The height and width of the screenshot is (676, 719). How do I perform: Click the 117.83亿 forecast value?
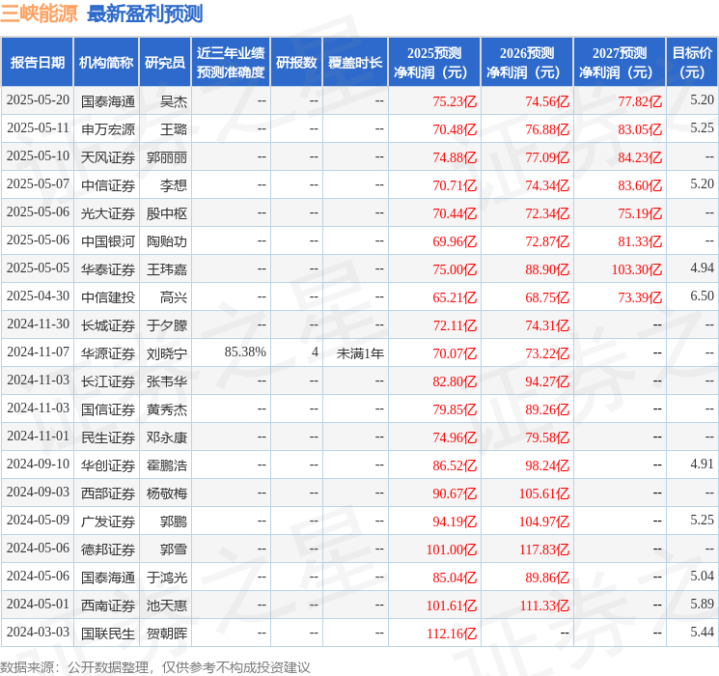tap(544, 549)
